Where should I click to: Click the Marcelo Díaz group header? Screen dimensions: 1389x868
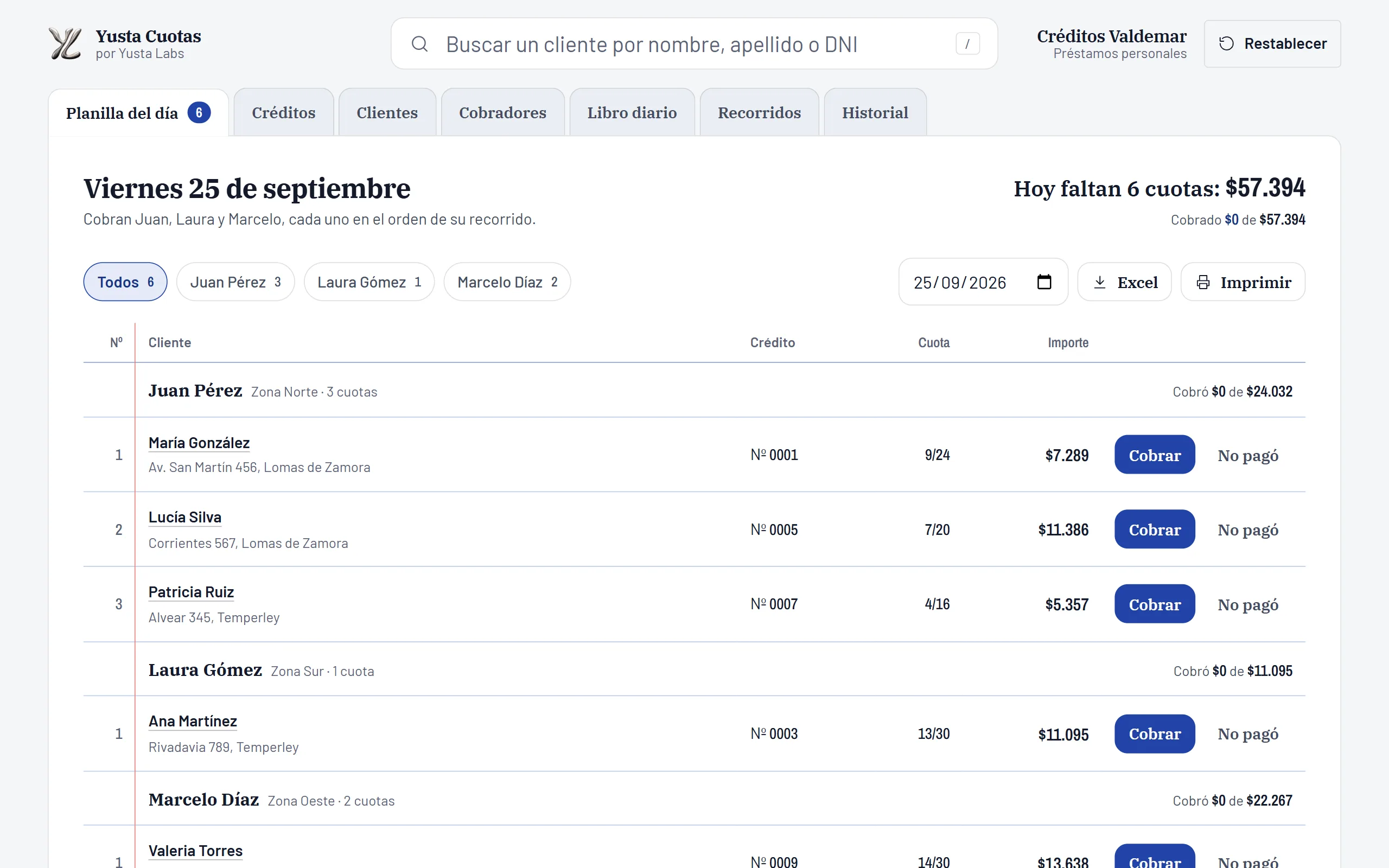pyautogui.click(x=694, y=799)
